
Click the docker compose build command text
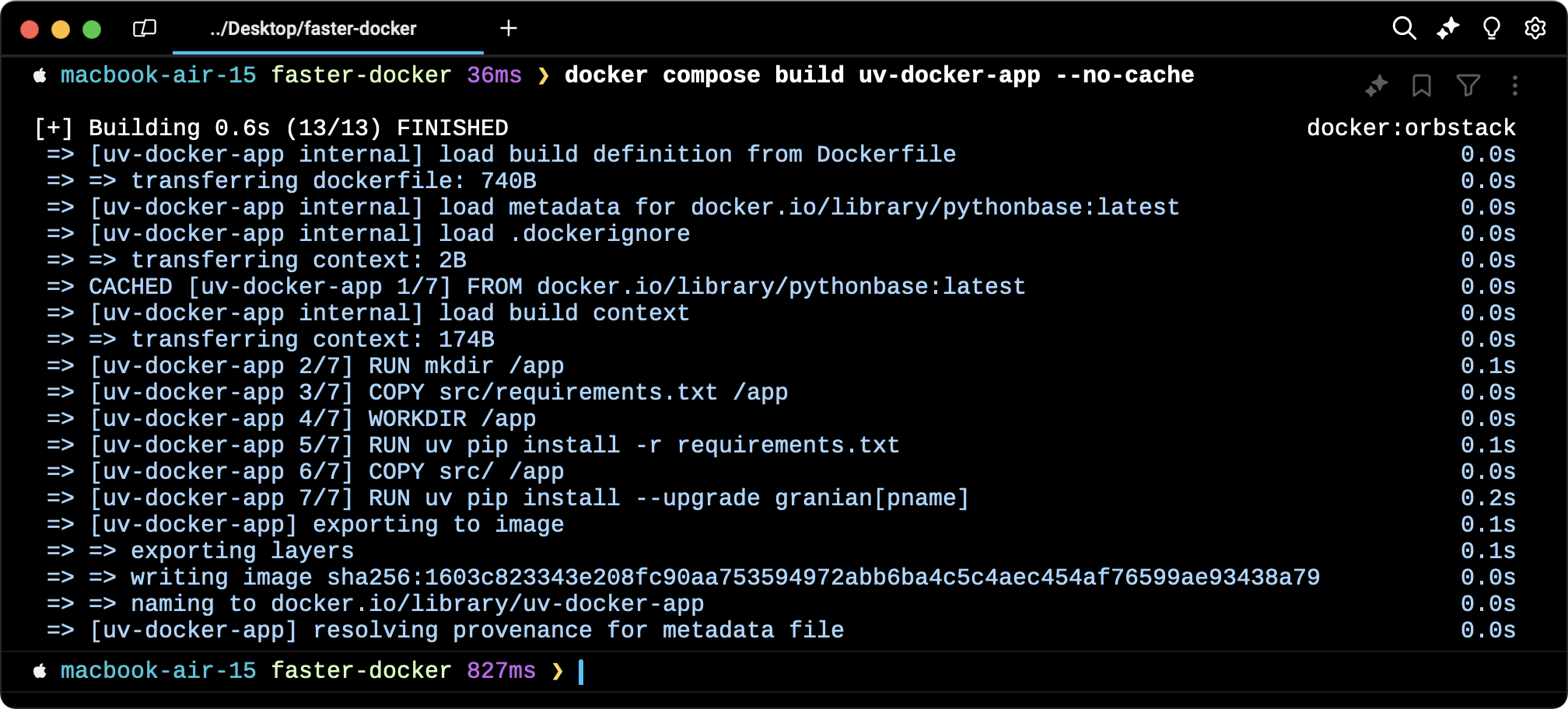[x=879, y=75]
